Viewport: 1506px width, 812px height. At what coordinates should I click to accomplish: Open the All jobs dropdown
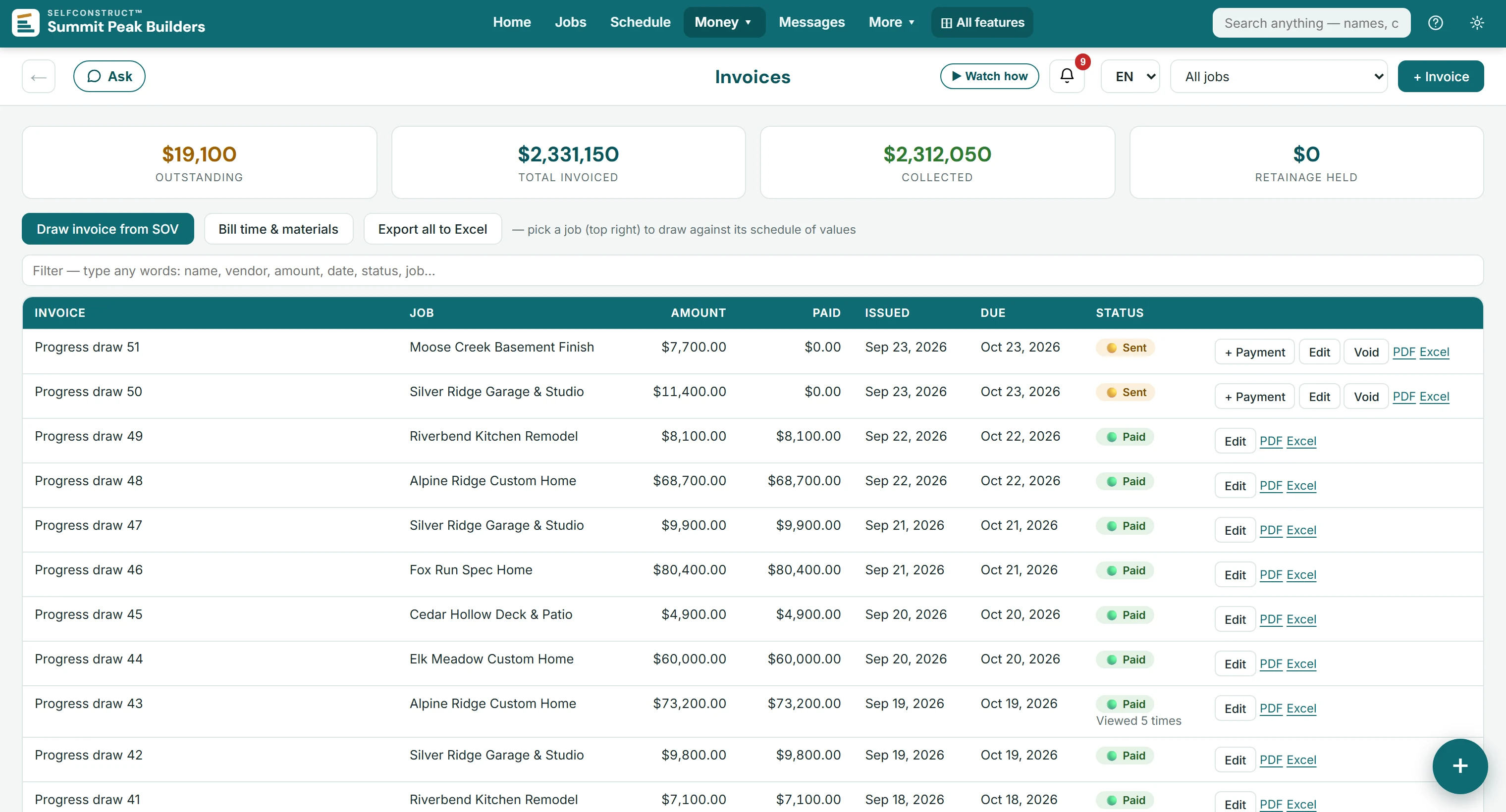pyautogui.click(x=1279, y=76)
